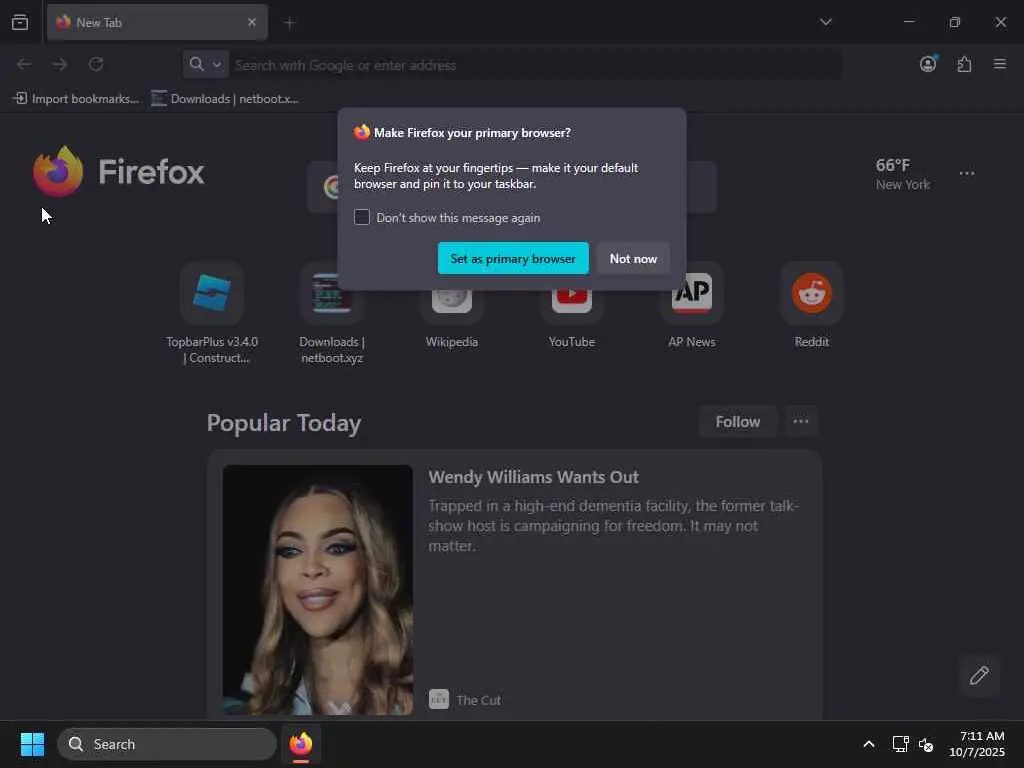Go forward one page
Image resolution: width=1024 pixels, height=768 pixels.
59,64
